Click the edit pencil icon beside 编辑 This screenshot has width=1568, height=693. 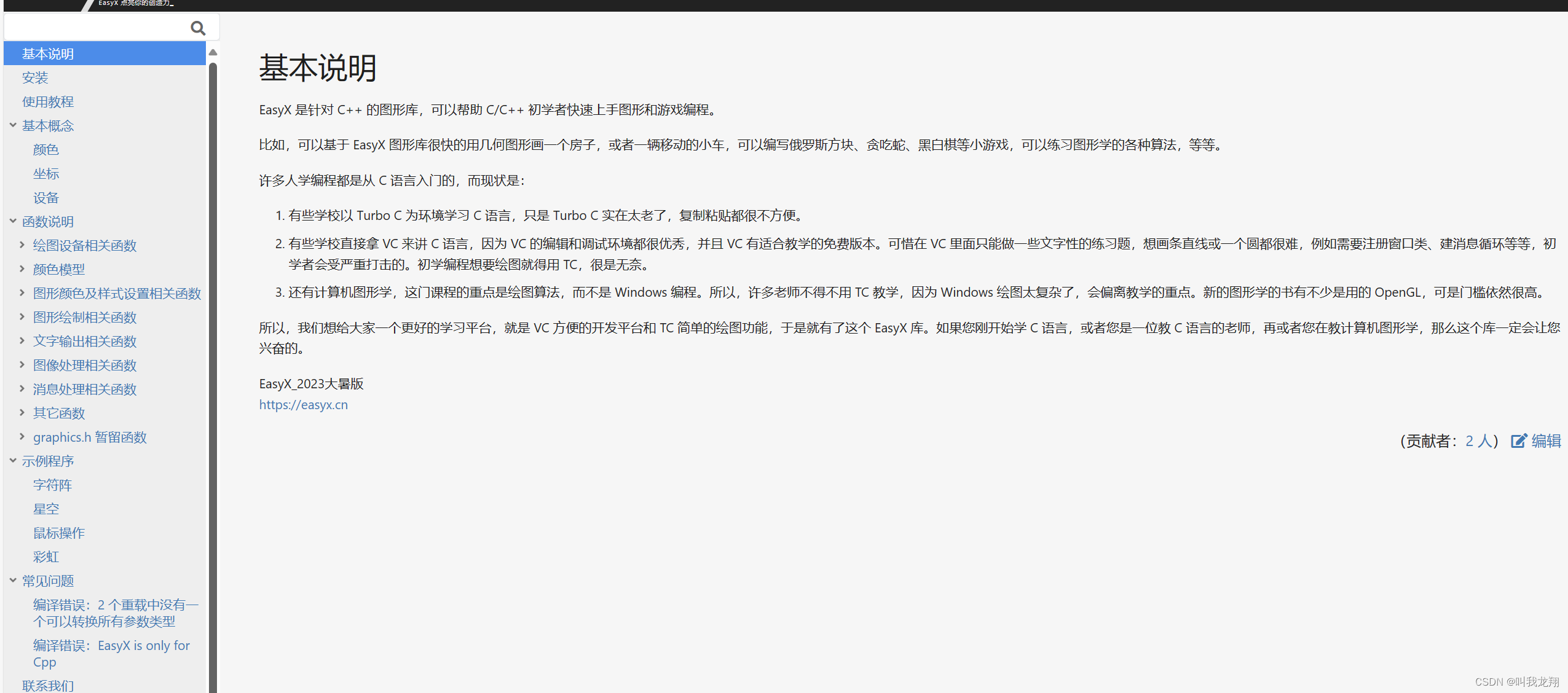[x=1519, y=441]
